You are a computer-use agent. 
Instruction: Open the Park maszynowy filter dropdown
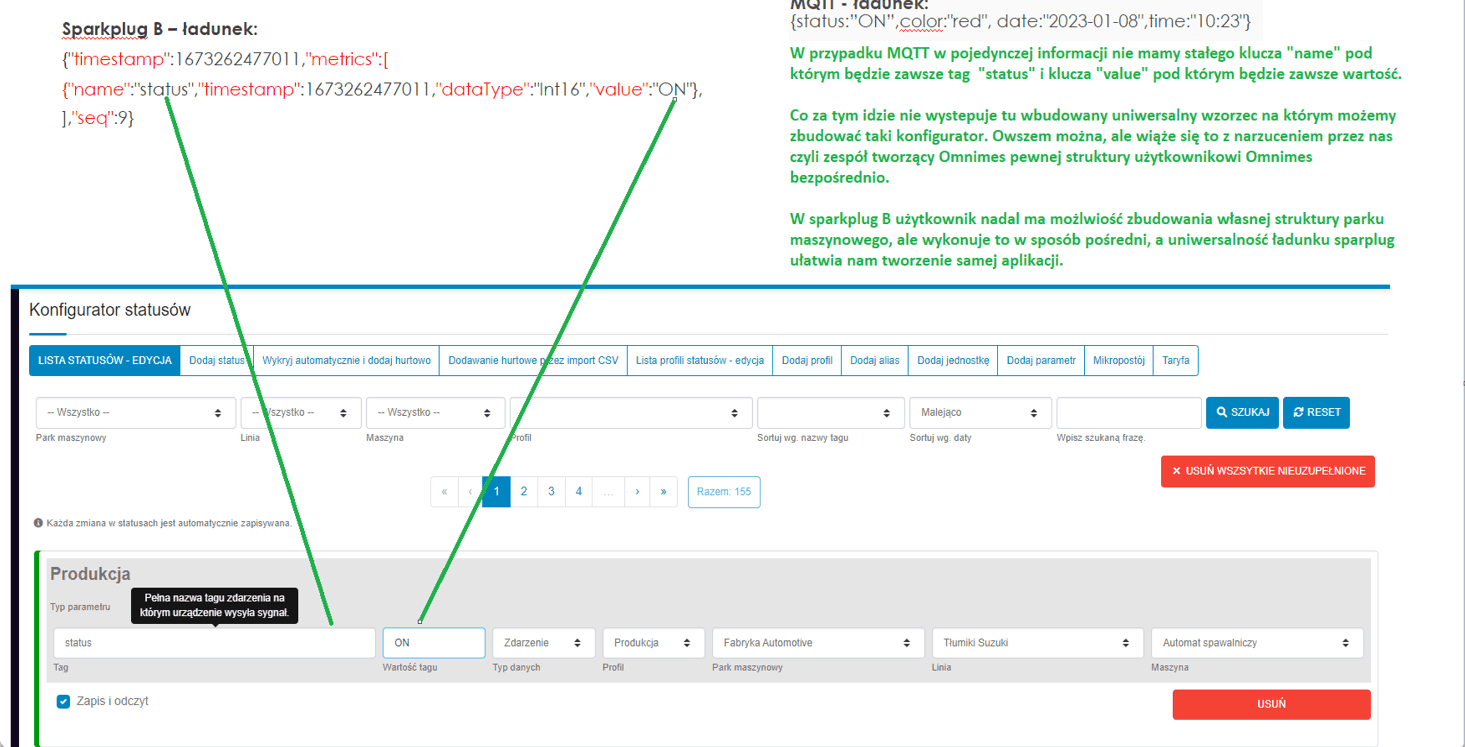point(136,412)
